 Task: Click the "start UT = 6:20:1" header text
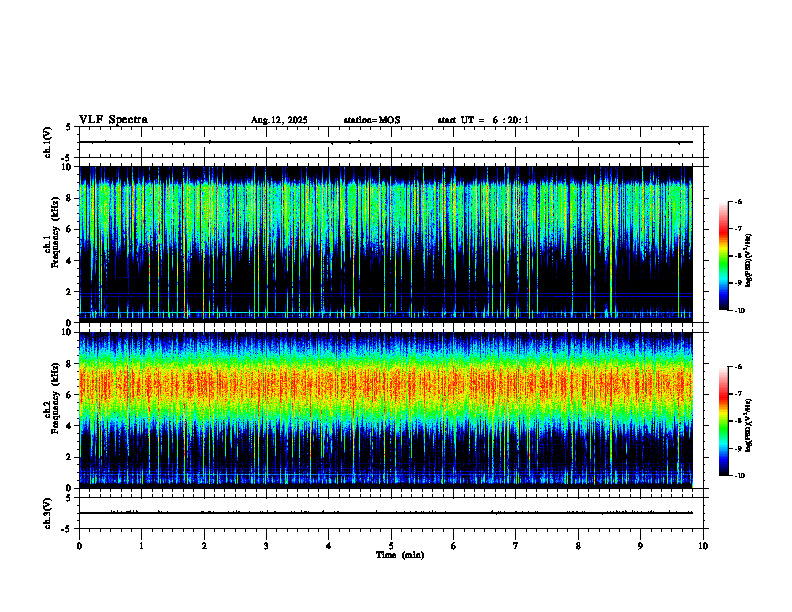(x=483, y=120)
